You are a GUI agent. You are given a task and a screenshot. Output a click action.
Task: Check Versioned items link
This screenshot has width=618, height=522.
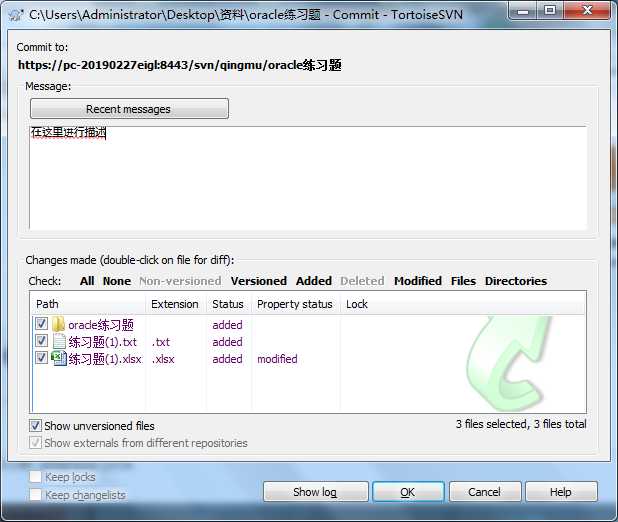tap(259, 281)
